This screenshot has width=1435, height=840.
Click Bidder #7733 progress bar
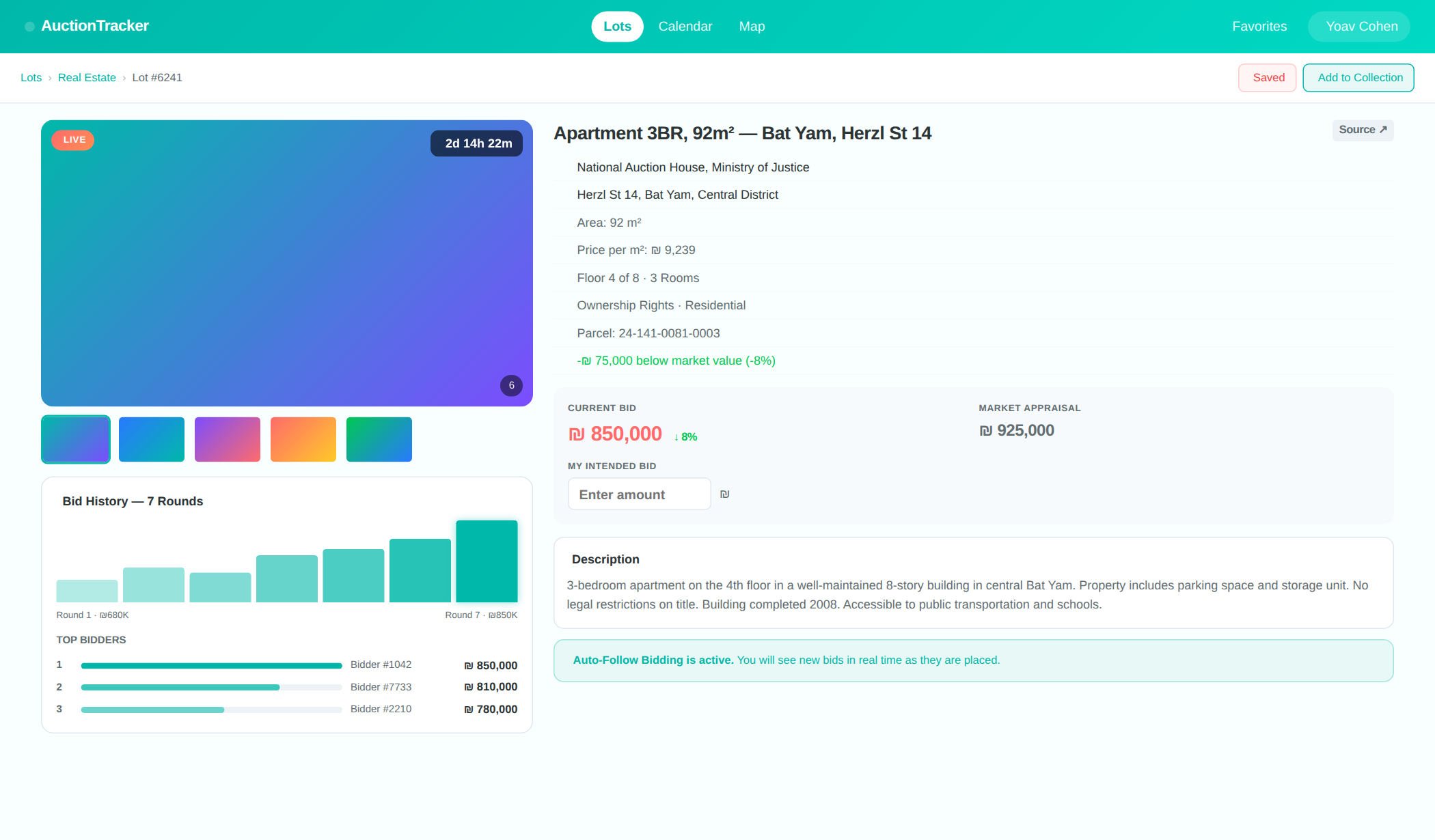[x=212, y=688]
